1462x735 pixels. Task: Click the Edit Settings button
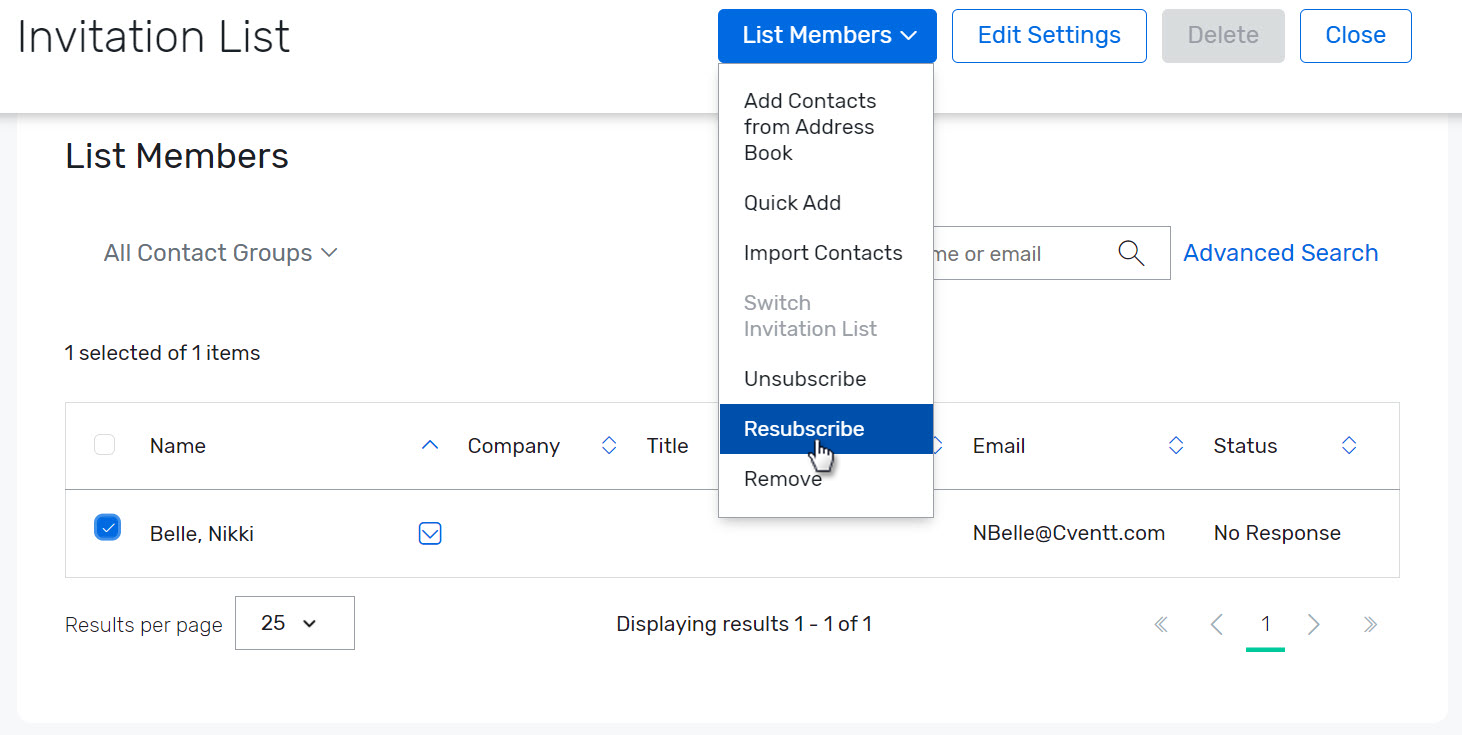1049,35
